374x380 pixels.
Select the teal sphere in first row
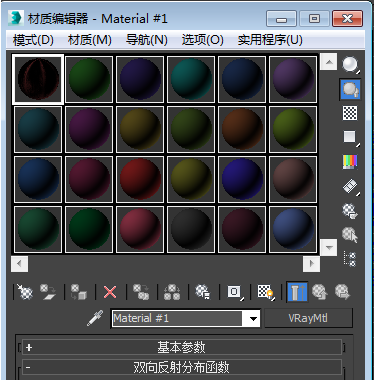coord(191,79)
